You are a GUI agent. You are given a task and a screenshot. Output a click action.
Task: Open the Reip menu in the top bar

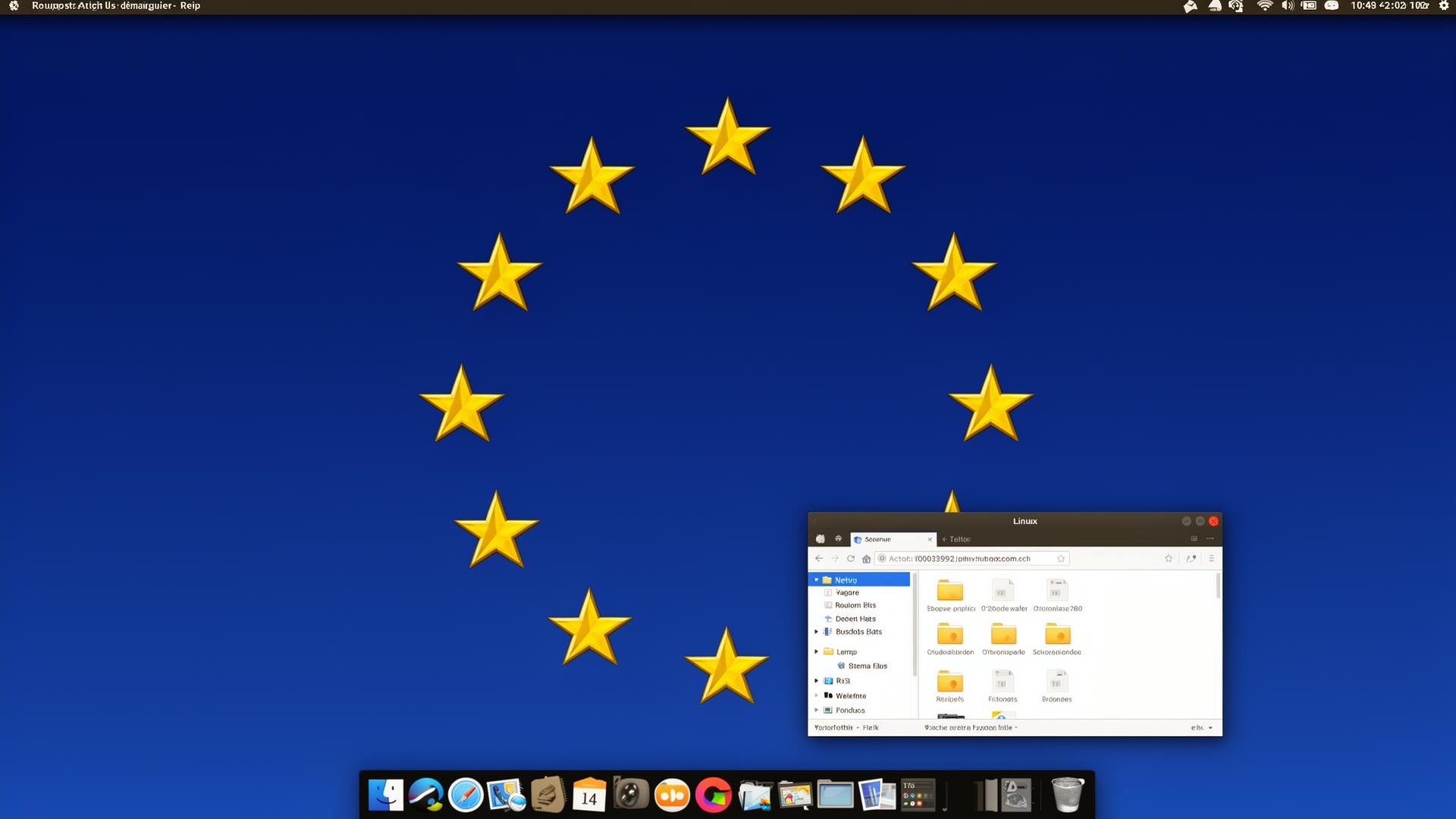point(190,5)
